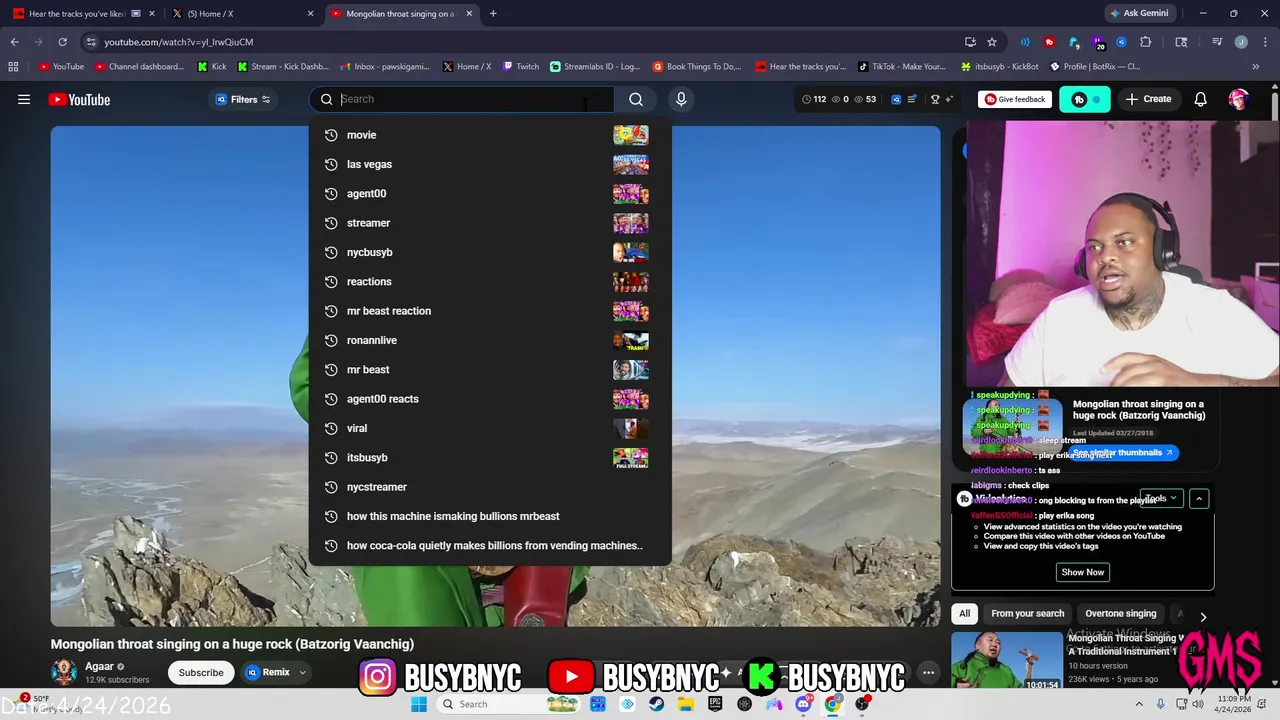Open the Filters options
This screenshot has width=1280, height=720.
(244, 99)
